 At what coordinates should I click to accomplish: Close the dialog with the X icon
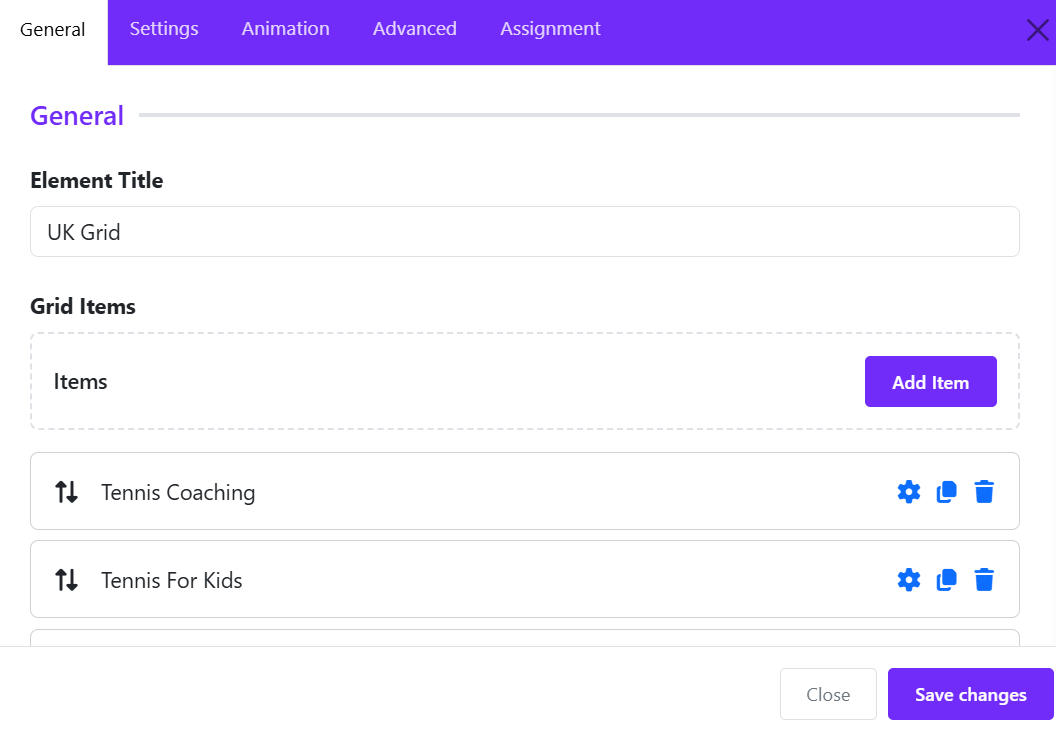1037,30
